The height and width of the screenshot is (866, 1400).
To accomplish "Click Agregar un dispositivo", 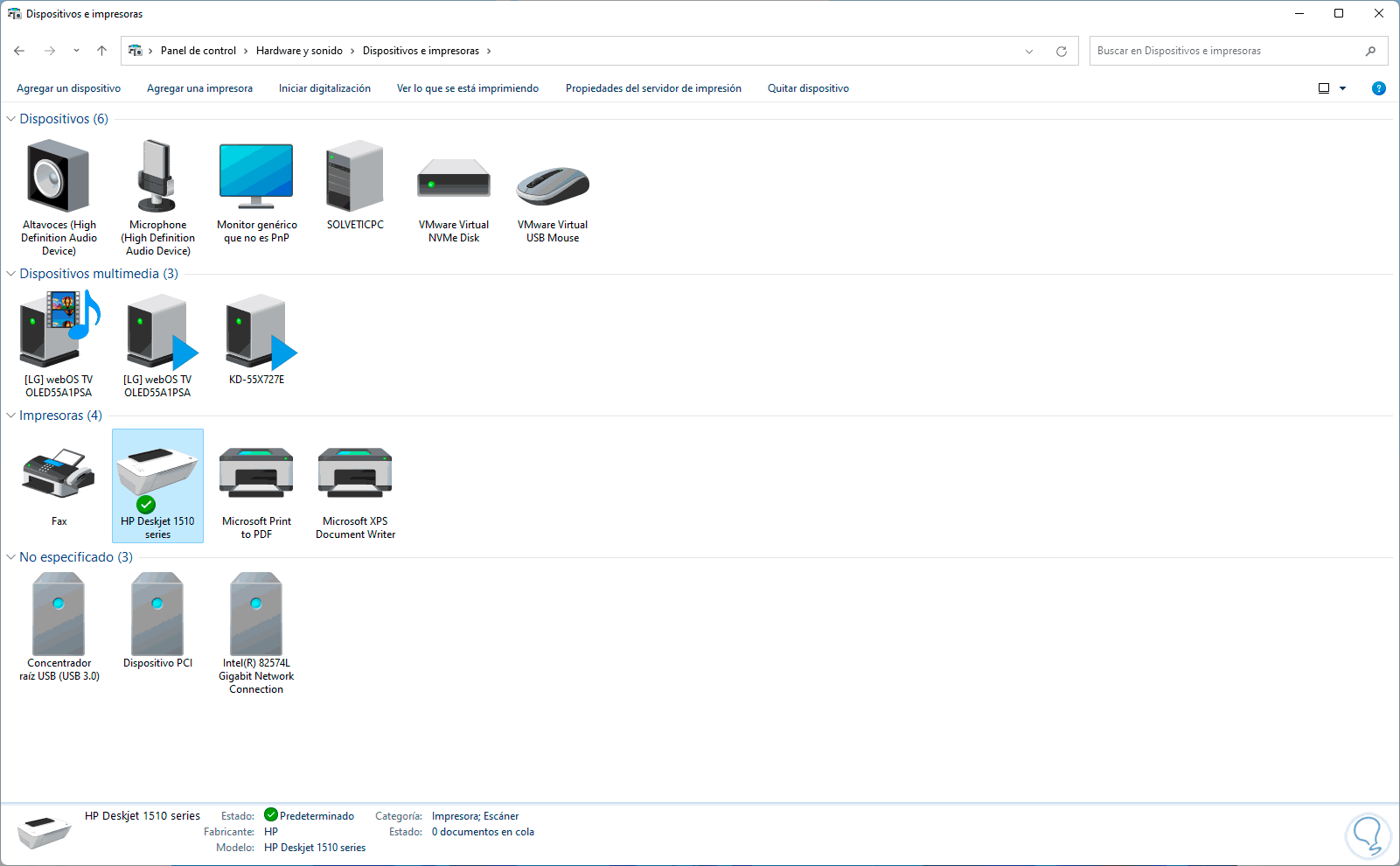I will pyautogui.click(x=68, y=88).
